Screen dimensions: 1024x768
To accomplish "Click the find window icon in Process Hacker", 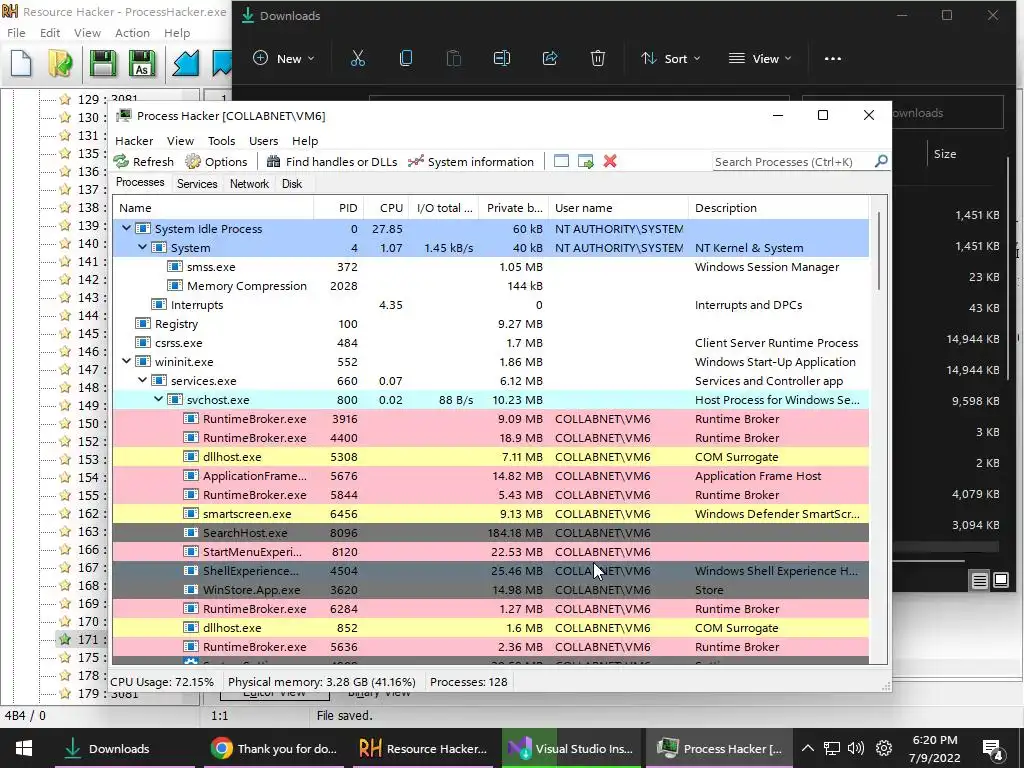I will click(561, 161).
